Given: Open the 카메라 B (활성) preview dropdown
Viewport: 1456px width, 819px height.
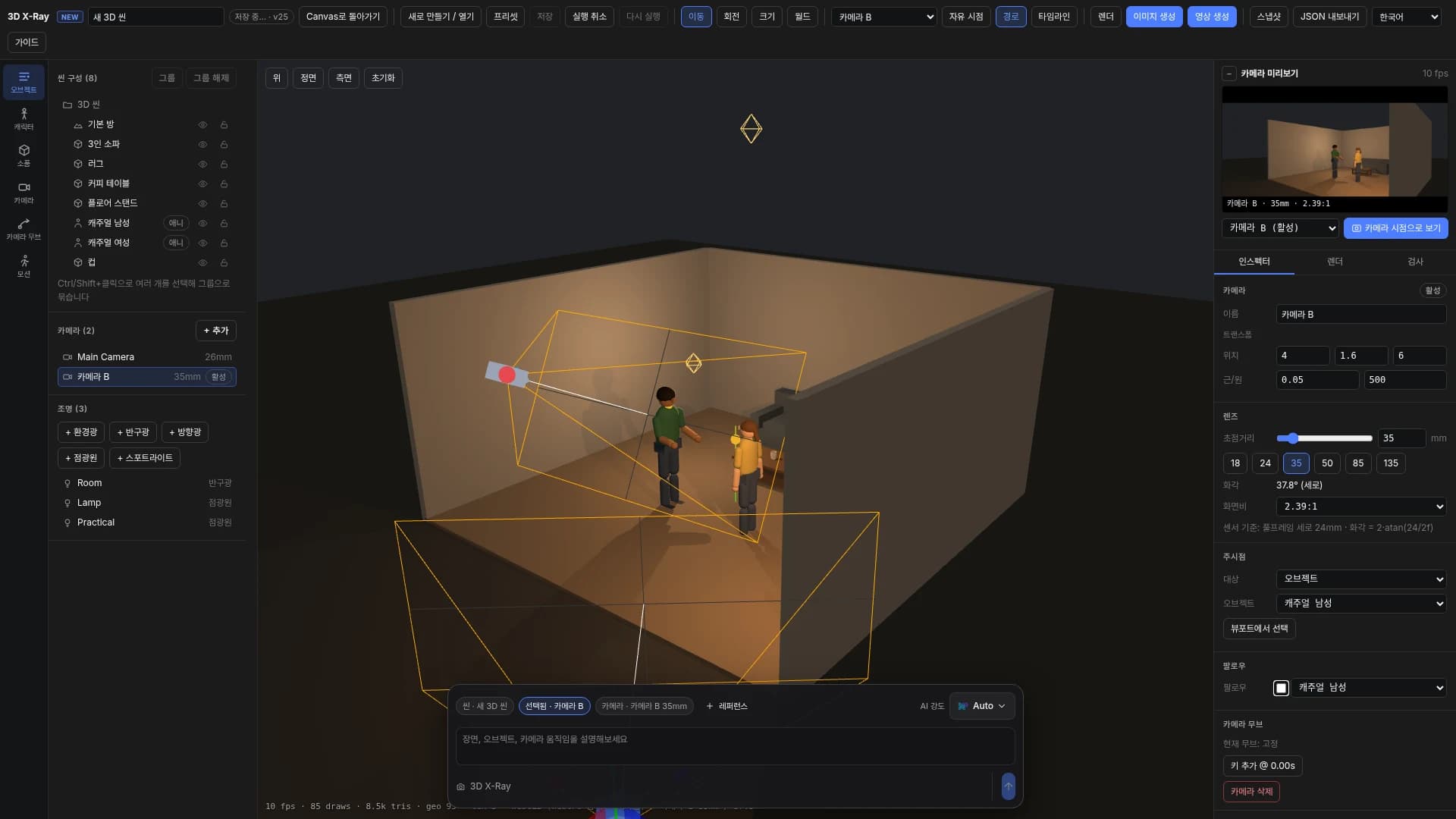Looking at the screenshot, I should (1280, 228).
